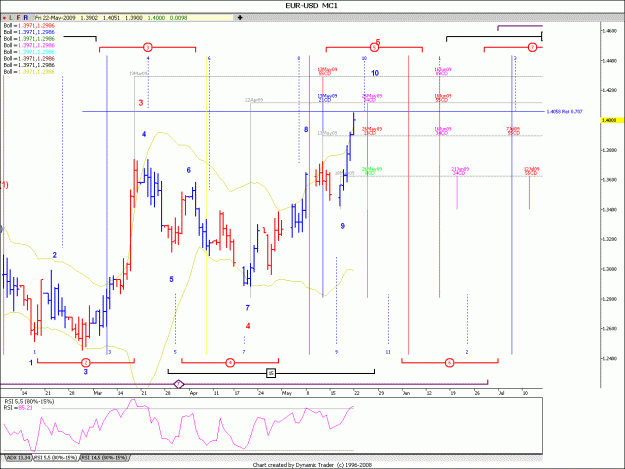
Task: Click the black crosshair plus icon
Action: (240, 18)
